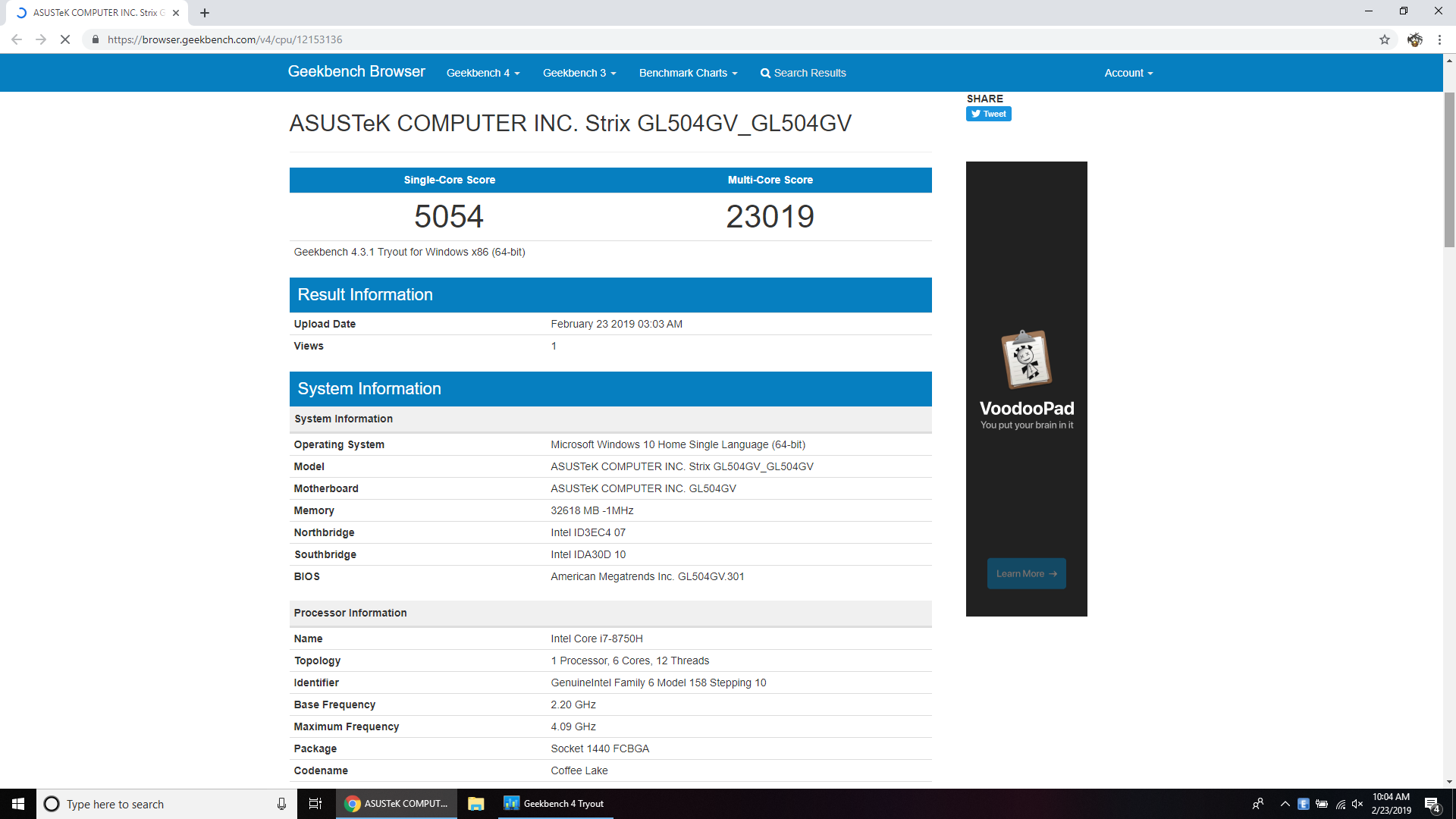Click the 23019 multi-core score

(x=770, y=217)
